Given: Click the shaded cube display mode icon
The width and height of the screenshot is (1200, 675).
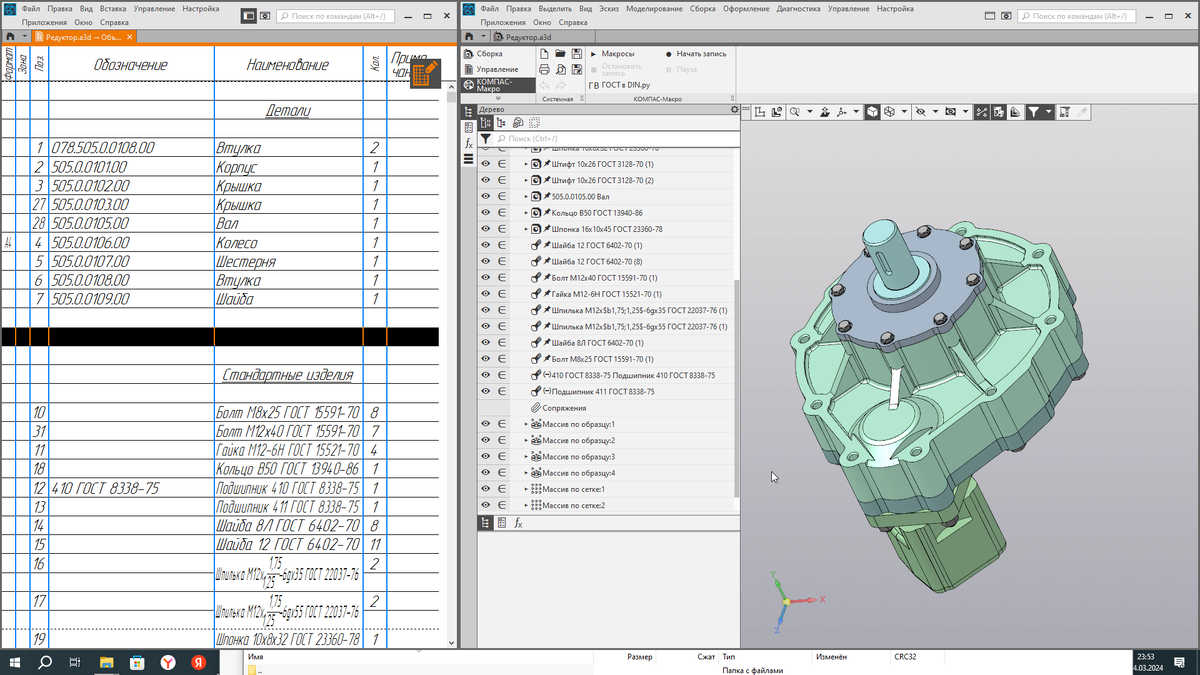Looking at the screenshot, I should 872,112.
